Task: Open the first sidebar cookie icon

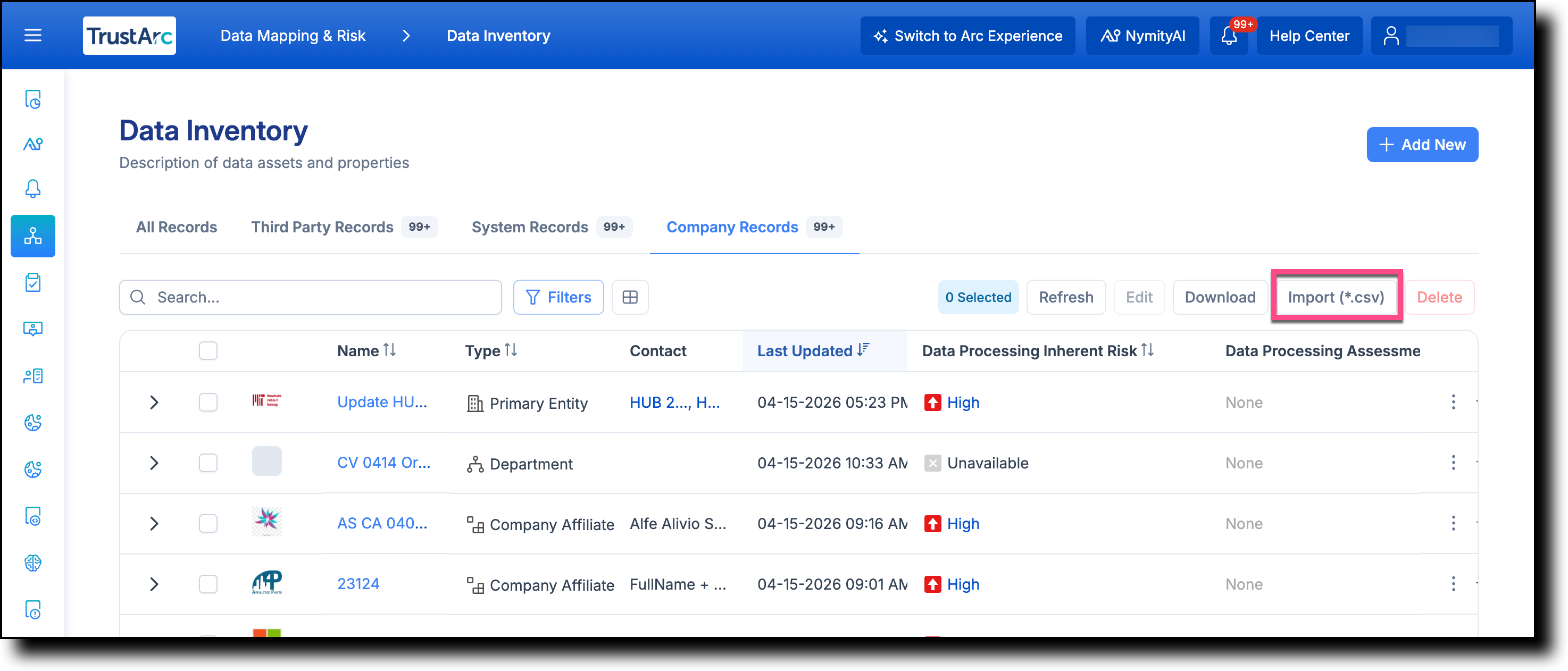Action: tap(33, 422)
